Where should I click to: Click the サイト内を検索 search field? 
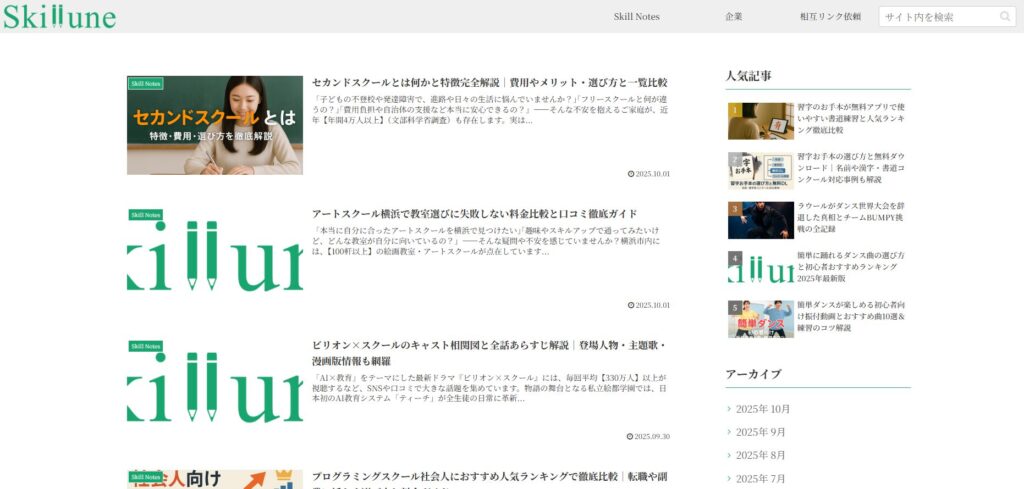click(x=938, y=17)
